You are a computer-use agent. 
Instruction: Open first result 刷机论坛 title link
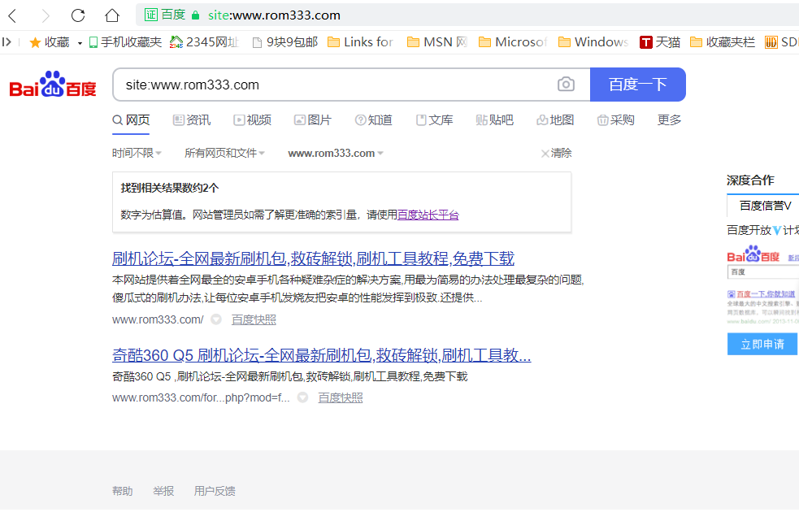313,258
